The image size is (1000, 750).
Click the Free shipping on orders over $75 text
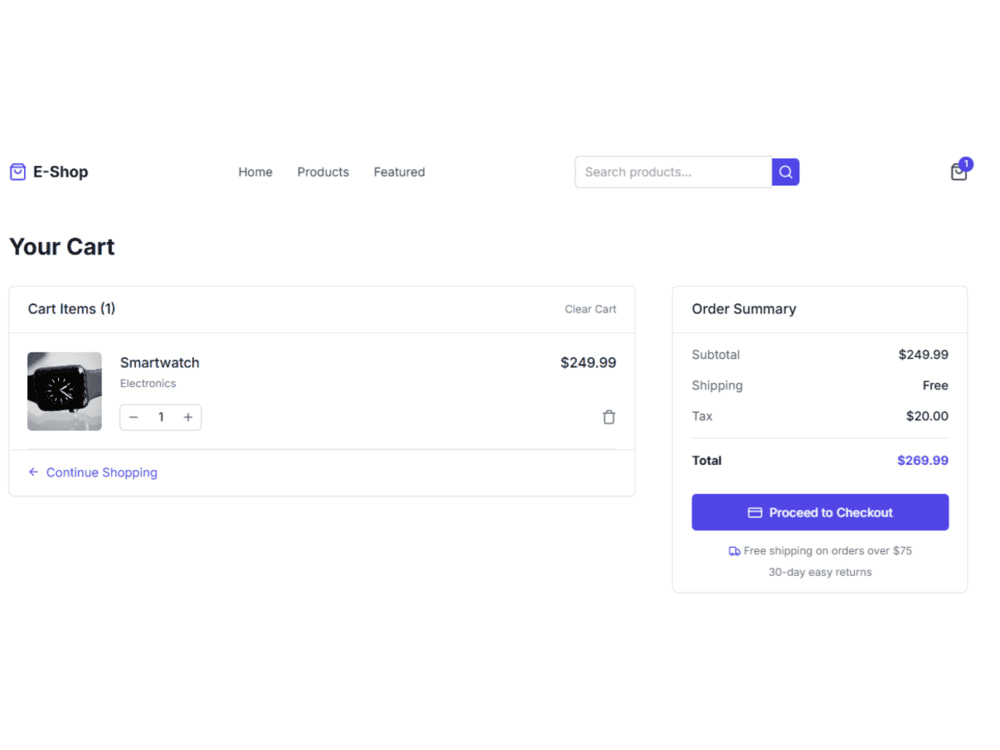pyautogui.click(x=827, y=550)
